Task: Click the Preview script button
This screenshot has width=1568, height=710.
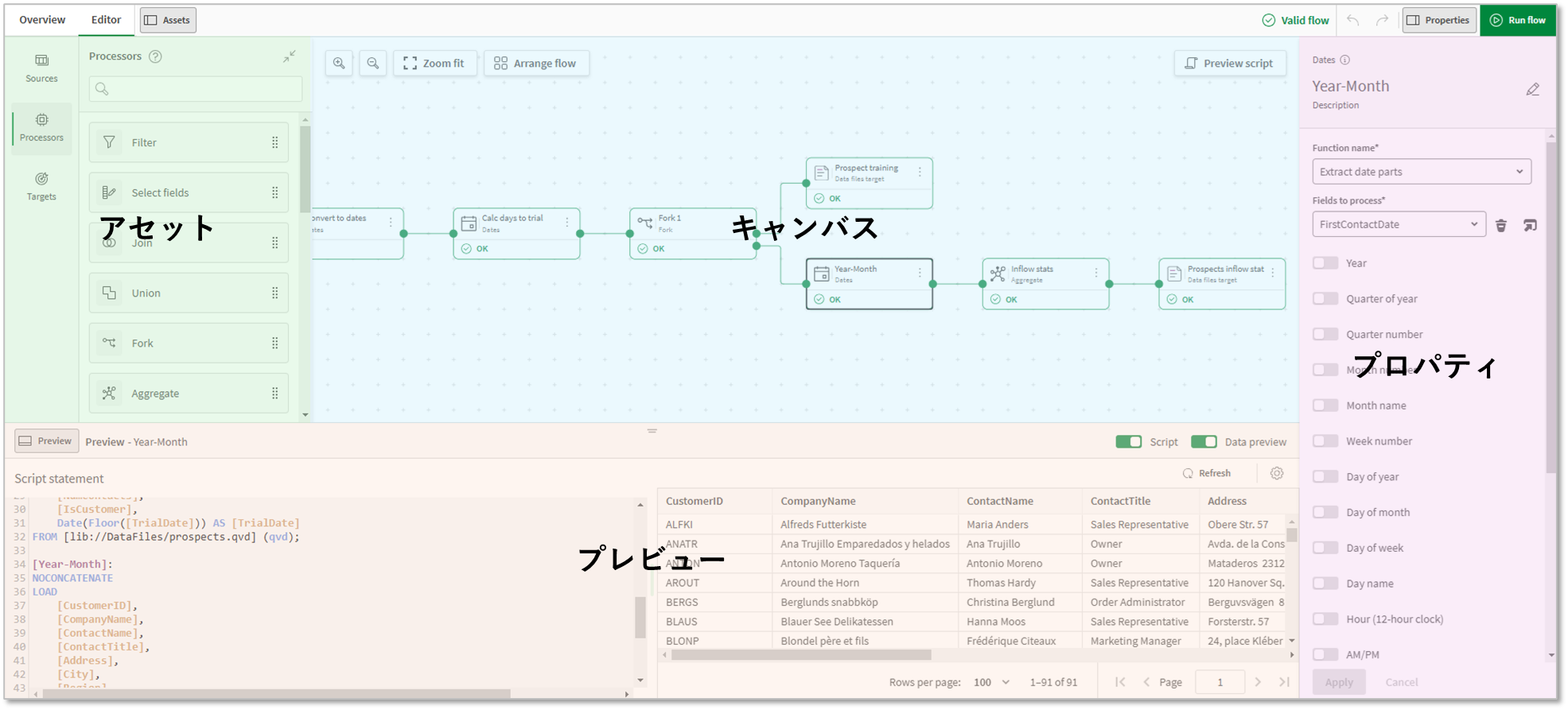Action: pyautogui.click(x=1230, y=63)
